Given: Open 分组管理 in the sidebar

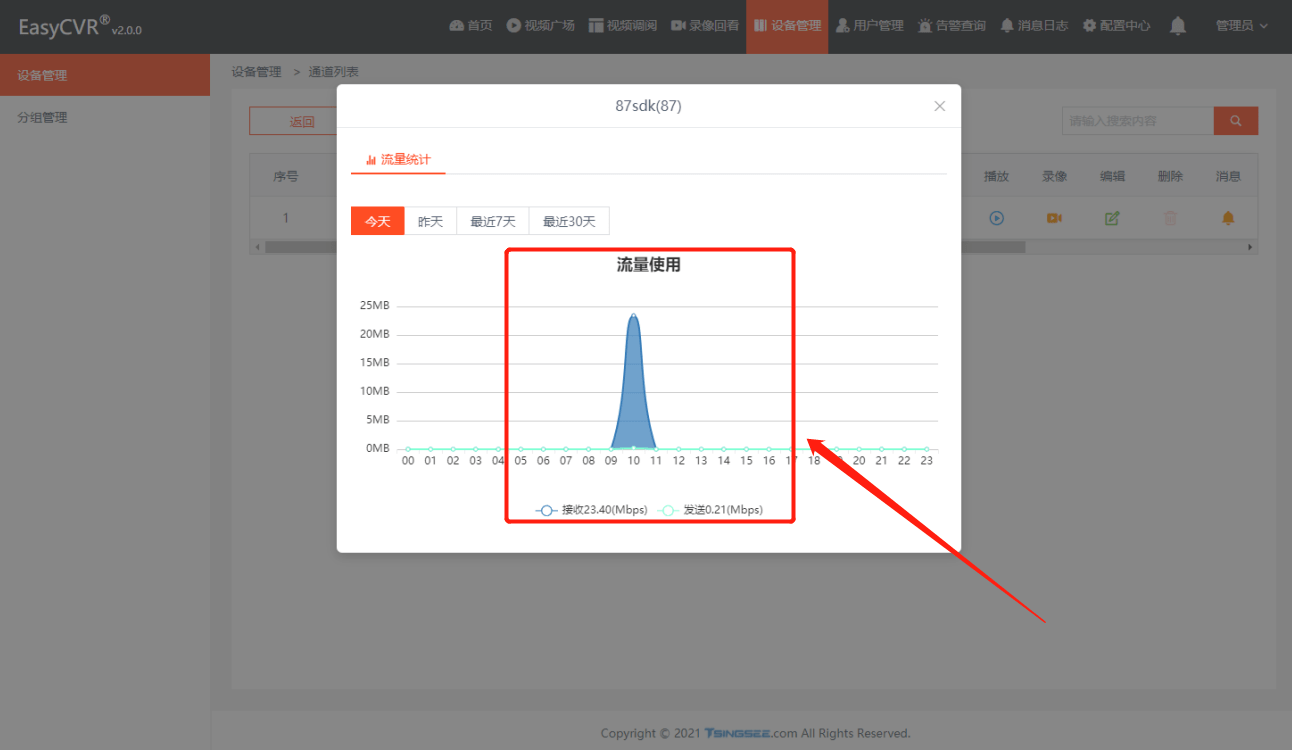Looking at the screenshot, I should 43,117.
